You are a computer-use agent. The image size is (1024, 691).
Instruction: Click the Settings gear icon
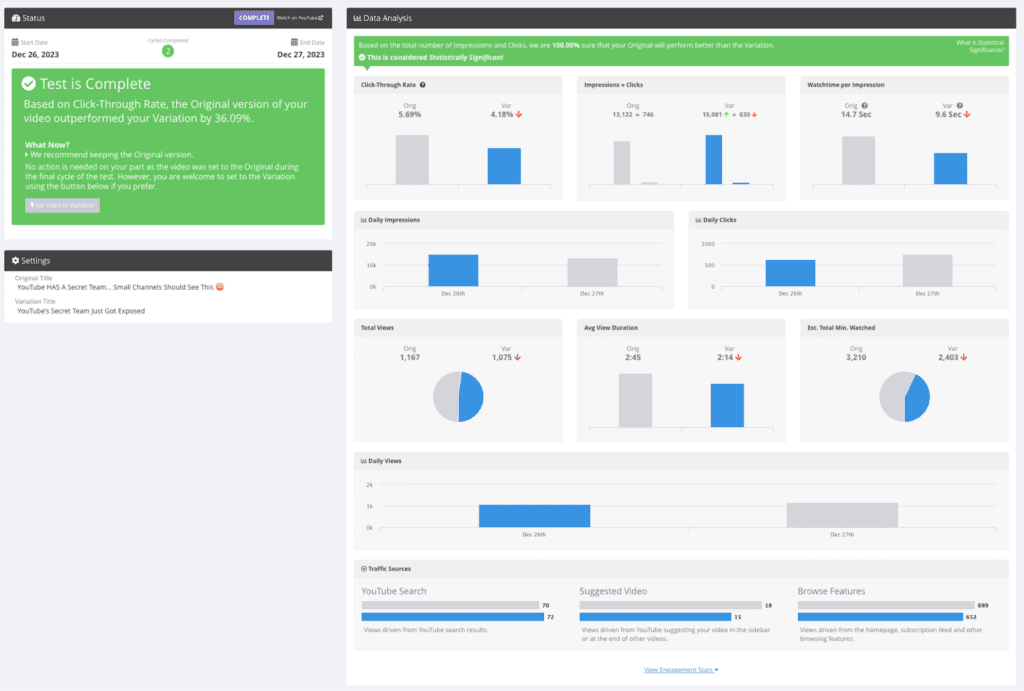(16, 260)
